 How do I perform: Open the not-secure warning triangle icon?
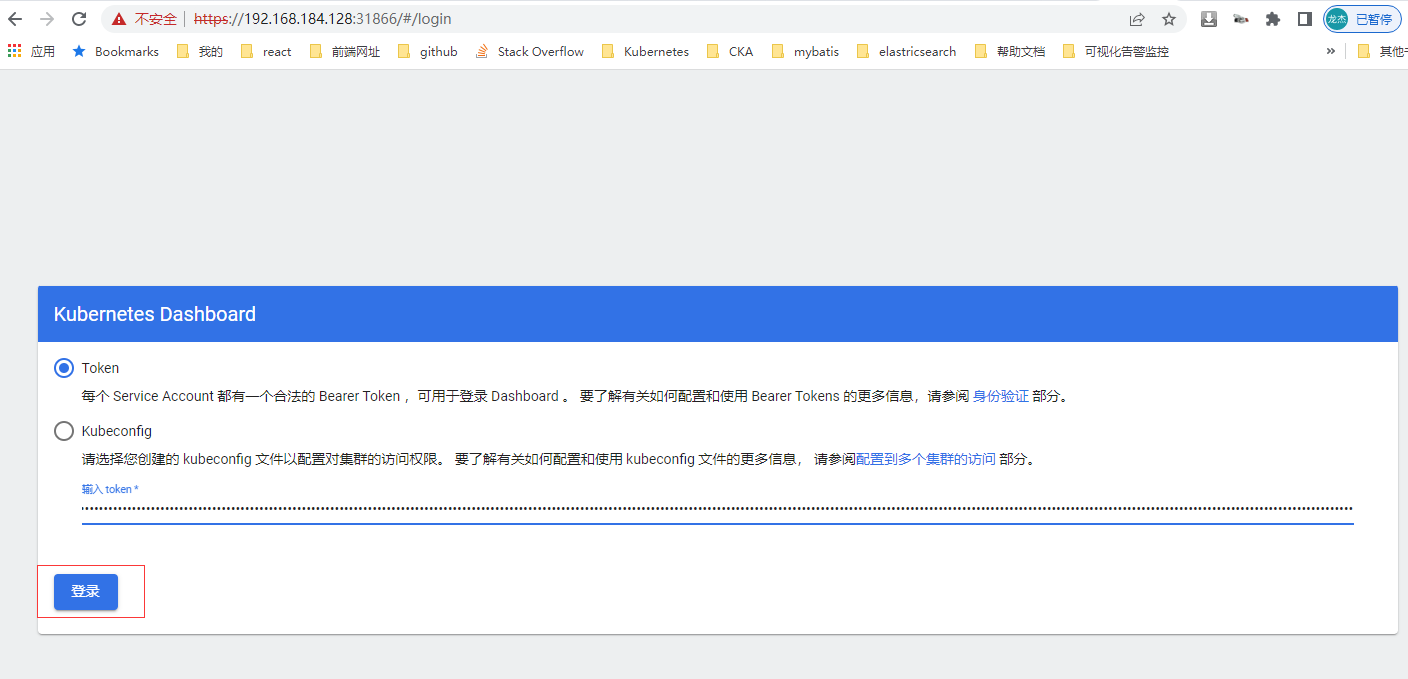click(119, 19)
